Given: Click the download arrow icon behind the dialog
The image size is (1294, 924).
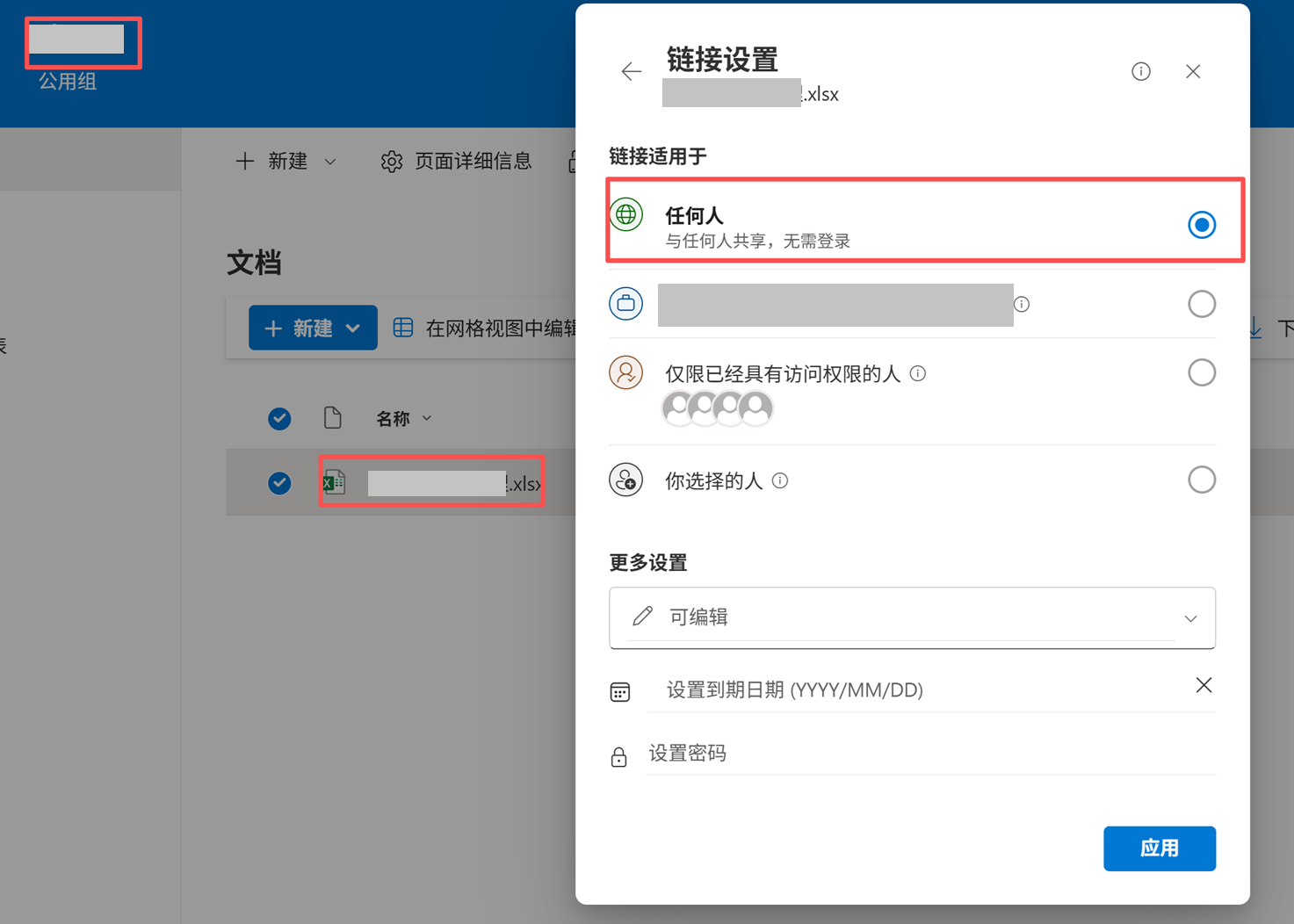Looking at the screenshot, I should point(1256,329).
